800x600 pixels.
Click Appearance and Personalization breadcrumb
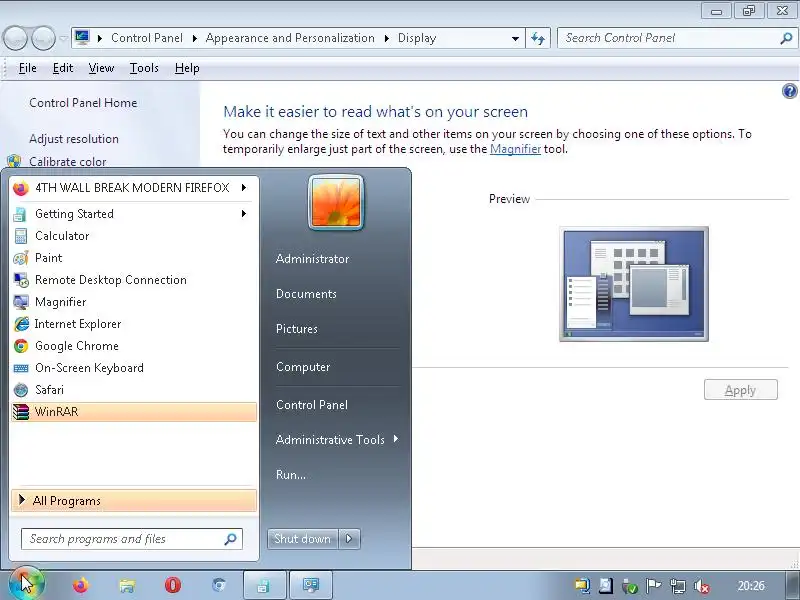tap(290, 38)
